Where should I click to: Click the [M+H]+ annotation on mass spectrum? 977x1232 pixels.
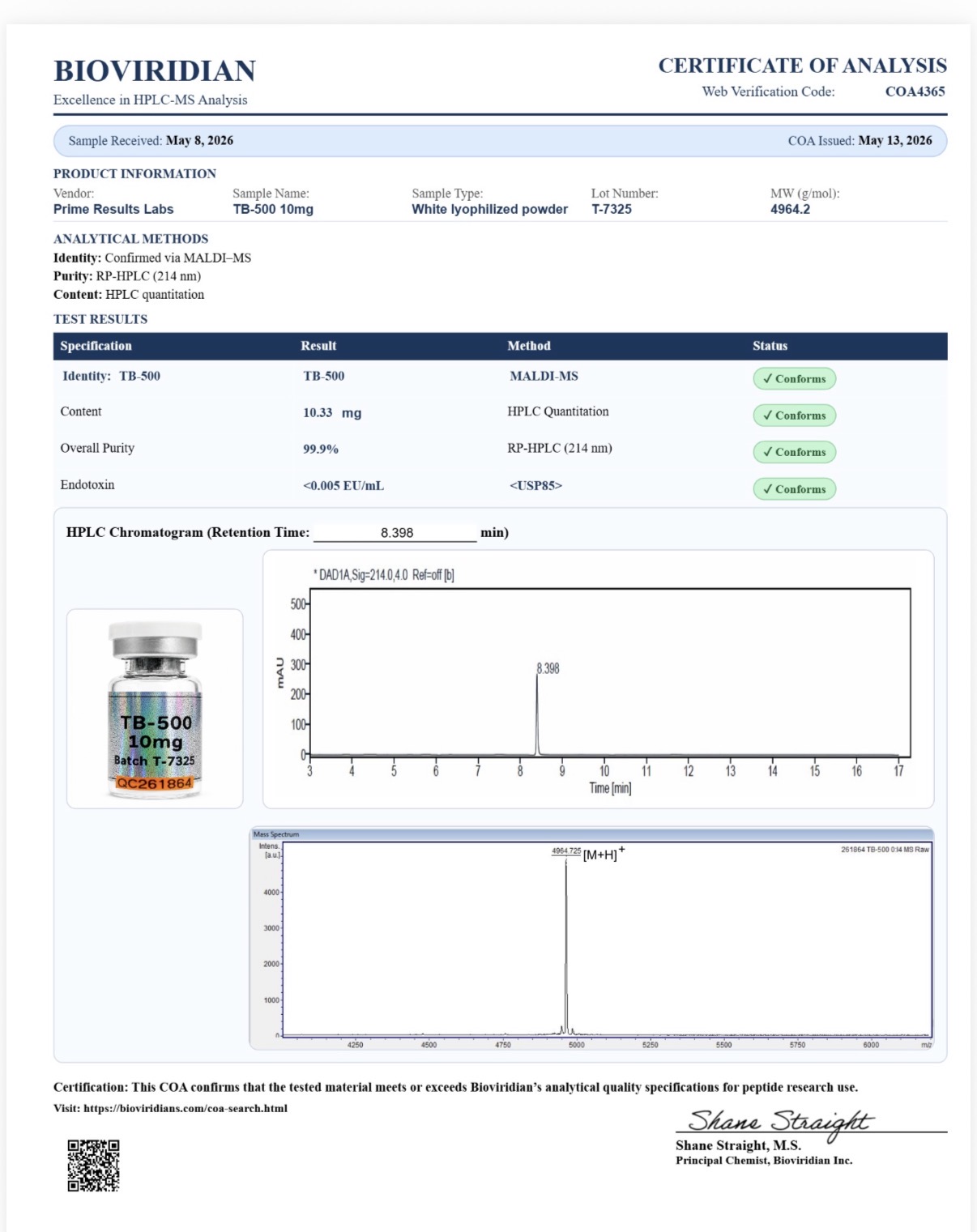(604, 854)
